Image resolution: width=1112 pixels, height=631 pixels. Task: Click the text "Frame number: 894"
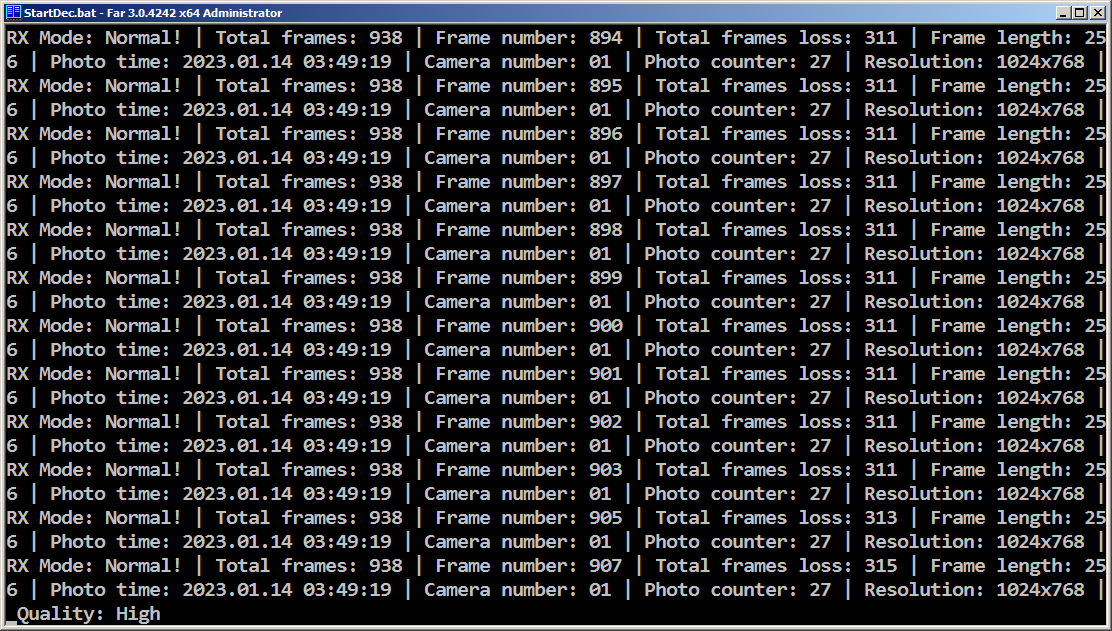pyautogui.click(x=528, y=38)
